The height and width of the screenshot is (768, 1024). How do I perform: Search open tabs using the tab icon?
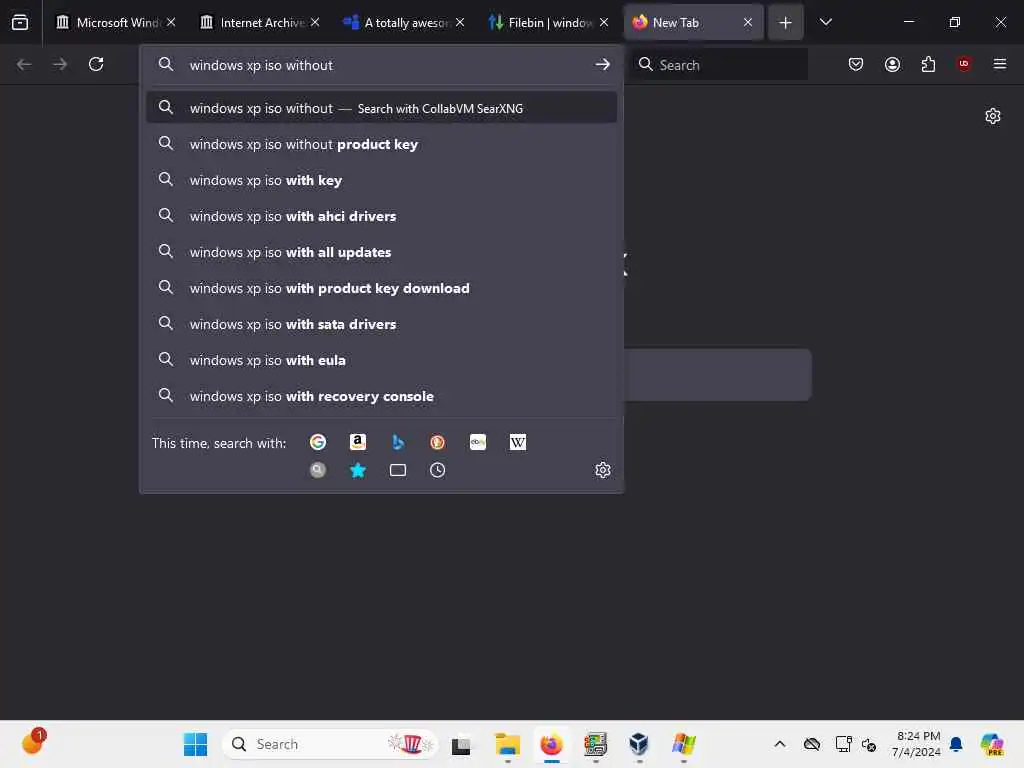point(398,470)
